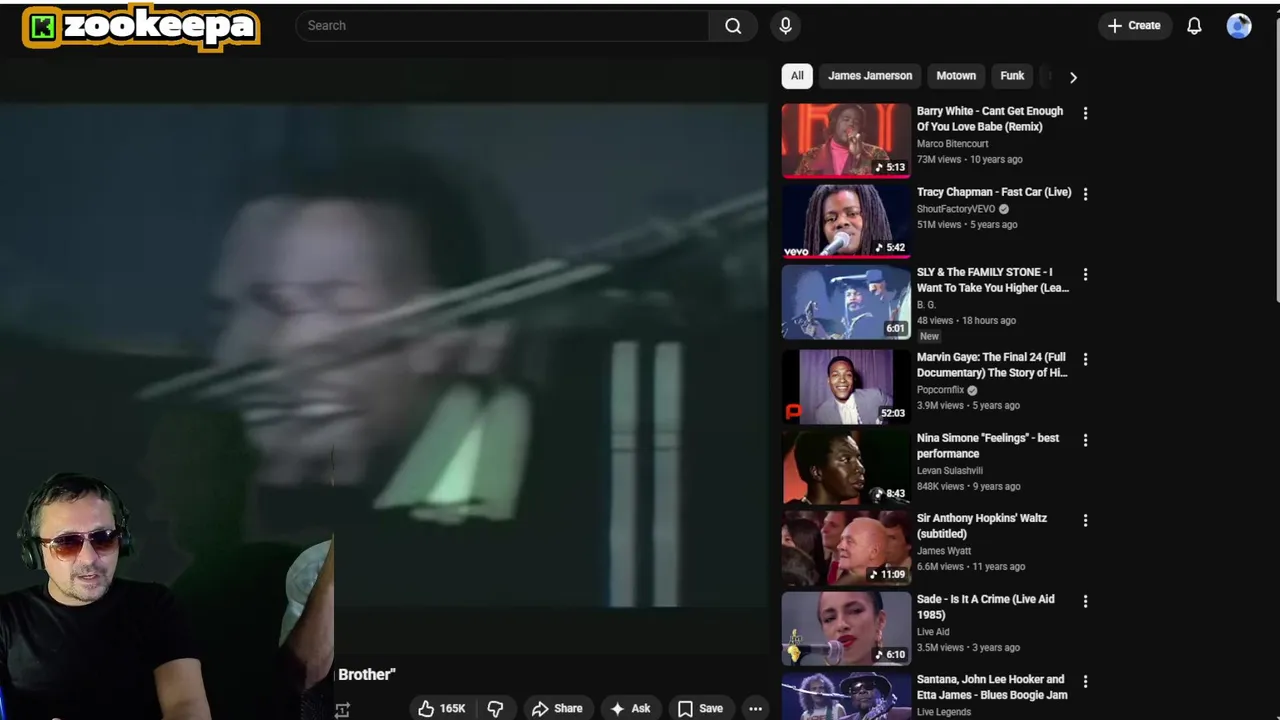Select the All filter chip

[797, 76]
